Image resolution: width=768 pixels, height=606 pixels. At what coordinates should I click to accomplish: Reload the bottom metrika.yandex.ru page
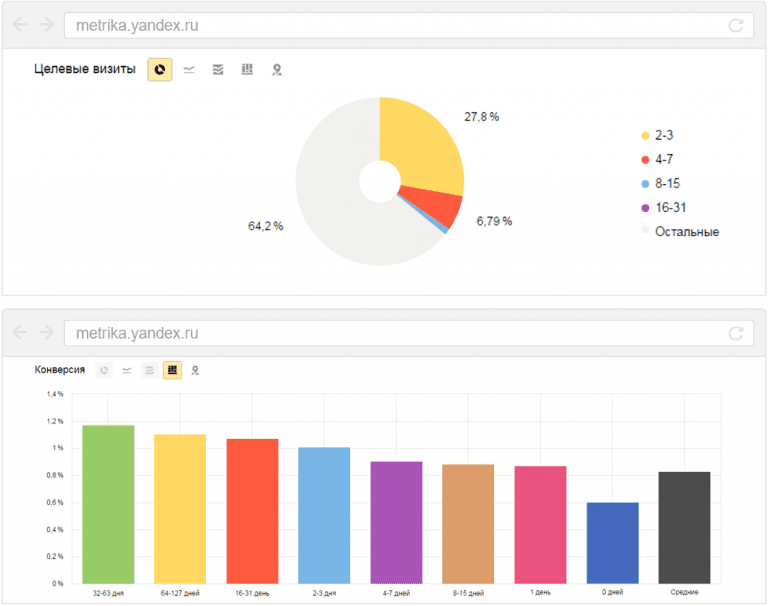point(736,333)
